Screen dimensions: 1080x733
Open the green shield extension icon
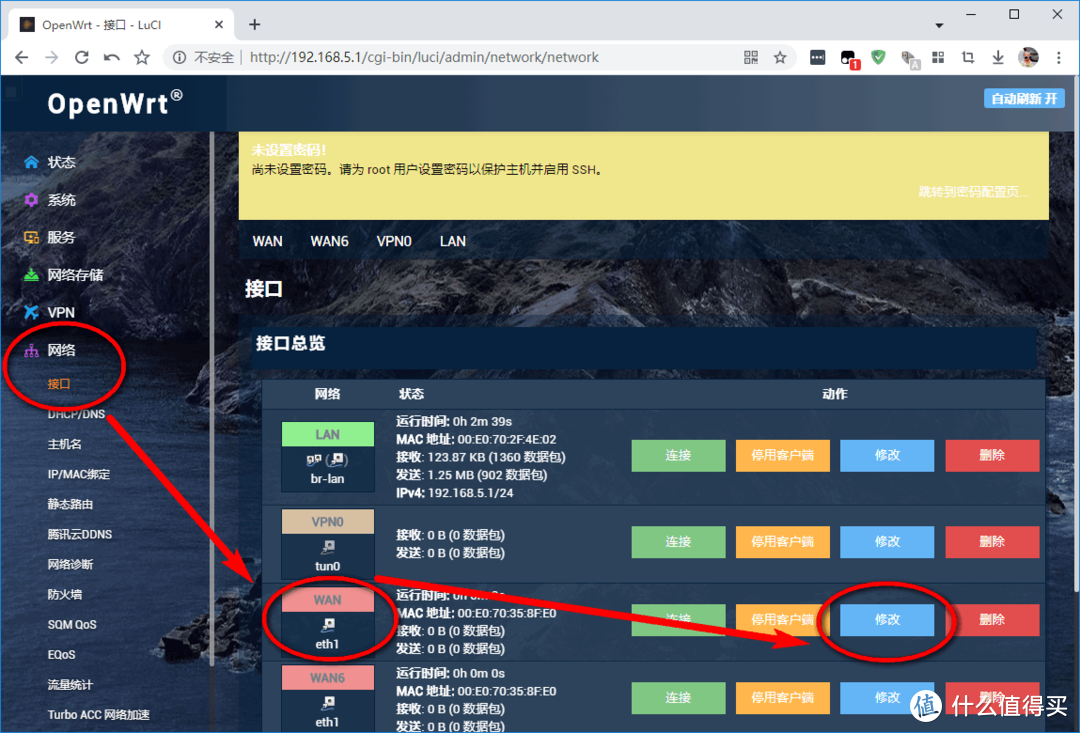[878, 57]
